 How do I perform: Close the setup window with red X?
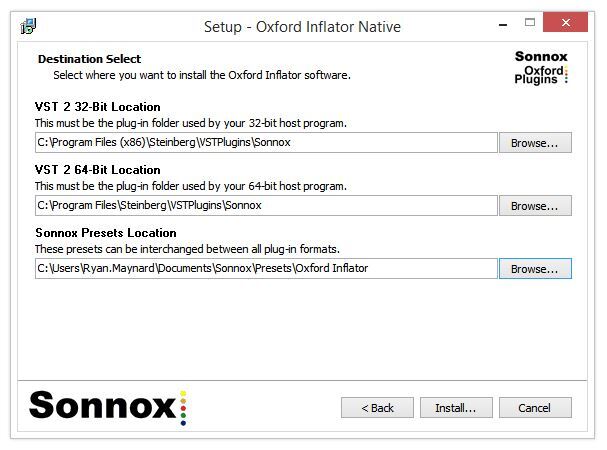click(x=566, y=22)
